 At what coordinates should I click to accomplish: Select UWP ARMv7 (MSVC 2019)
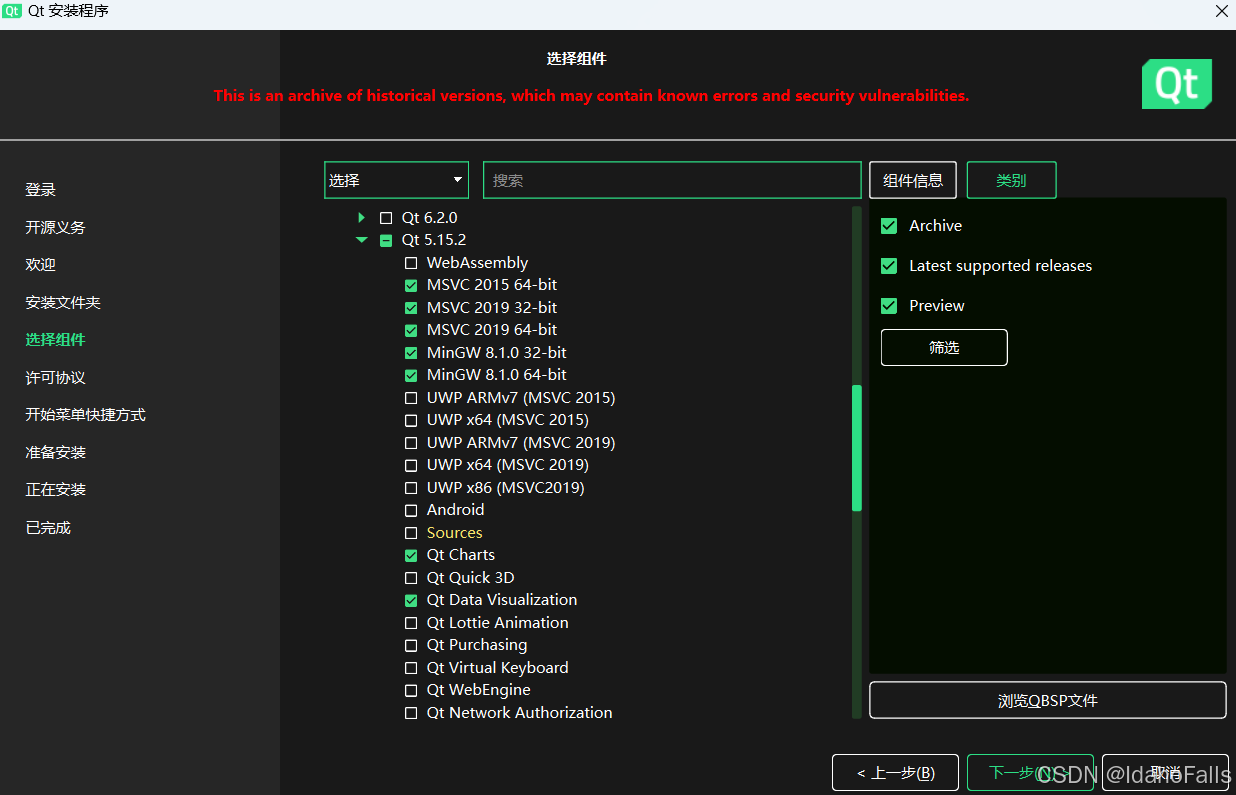point(411,443)
